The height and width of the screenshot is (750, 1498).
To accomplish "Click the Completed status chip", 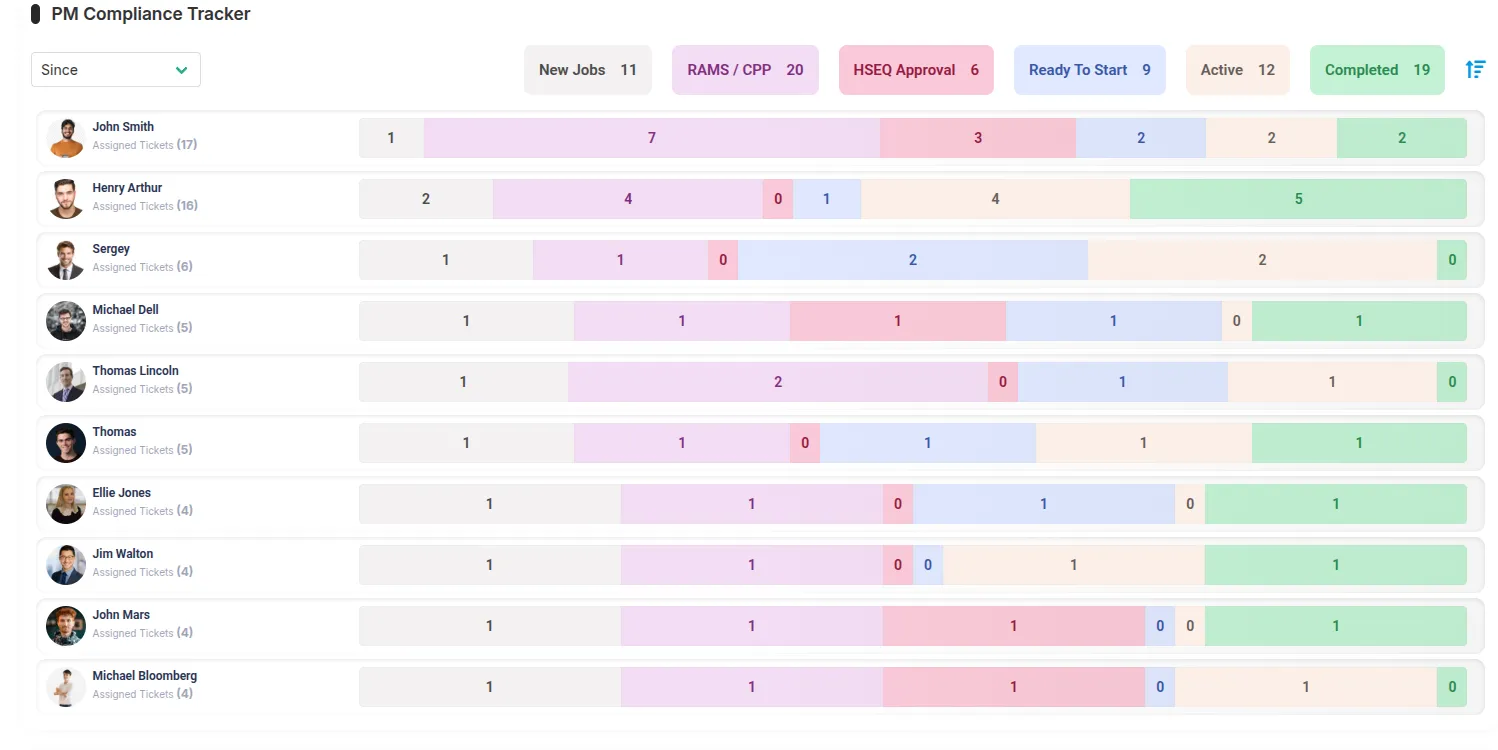I will [1377, 70].
